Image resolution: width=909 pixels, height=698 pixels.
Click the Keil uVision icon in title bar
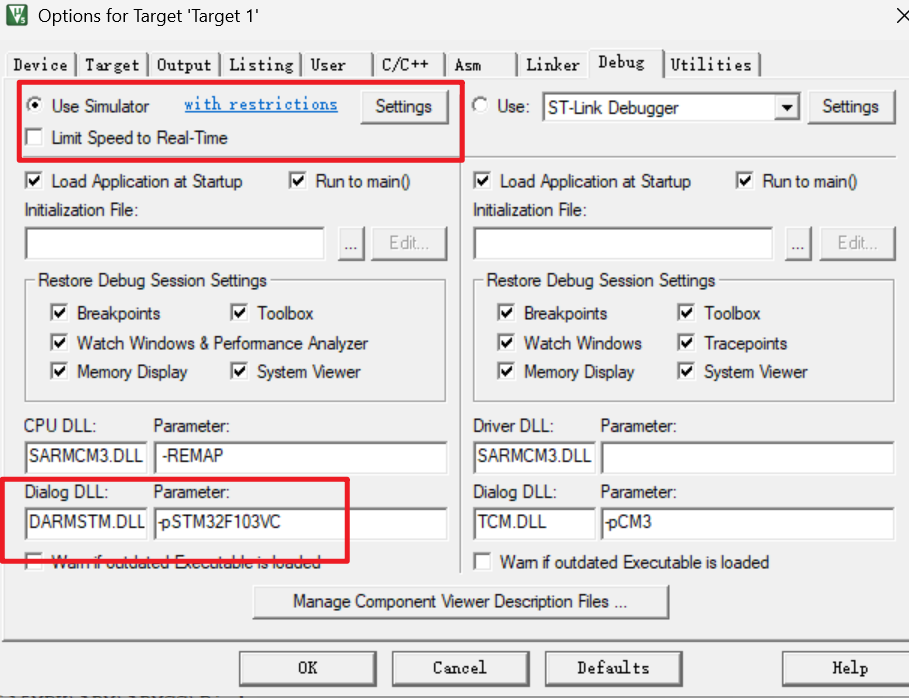pyautogui.click(x=16, y=14)
